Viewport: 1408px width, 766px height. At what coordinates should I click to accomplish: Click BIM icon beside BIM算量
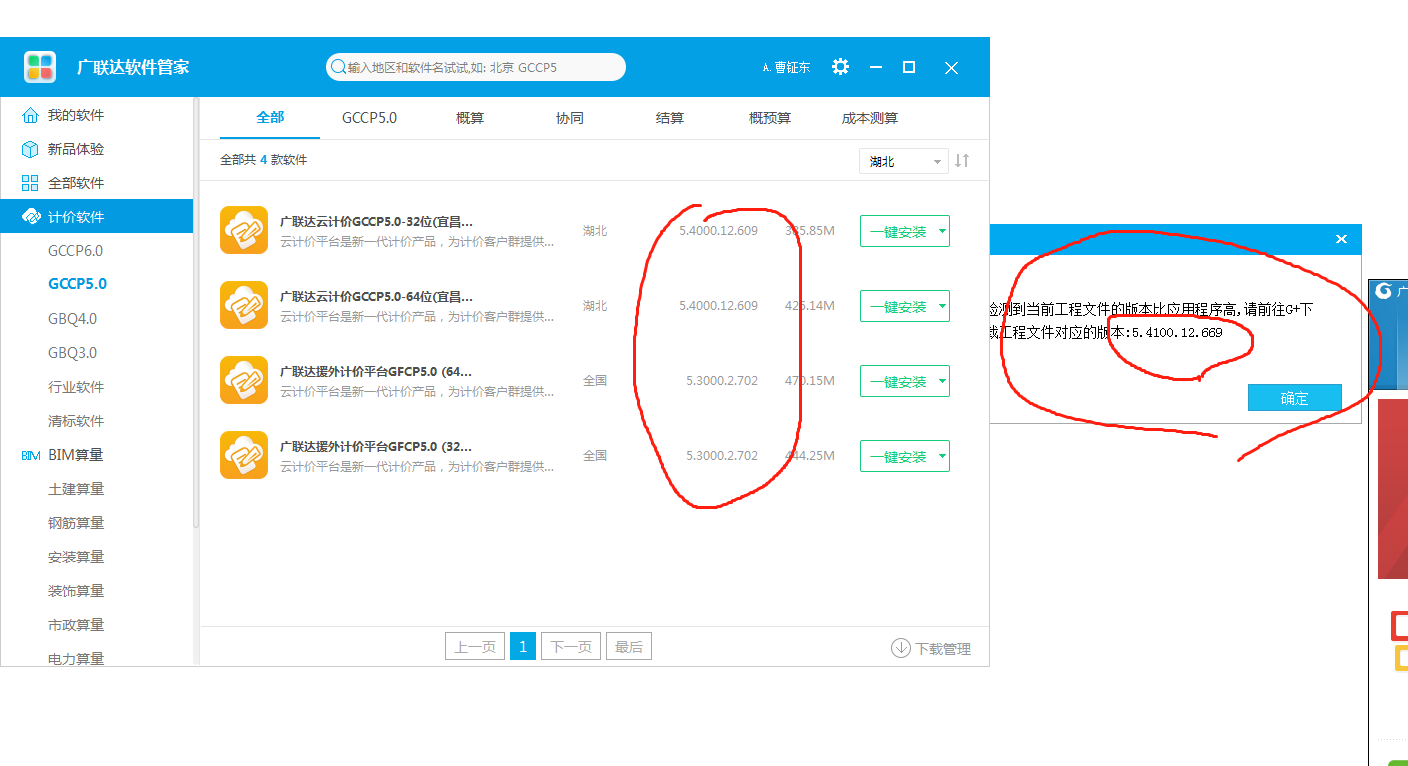(30, 455)
